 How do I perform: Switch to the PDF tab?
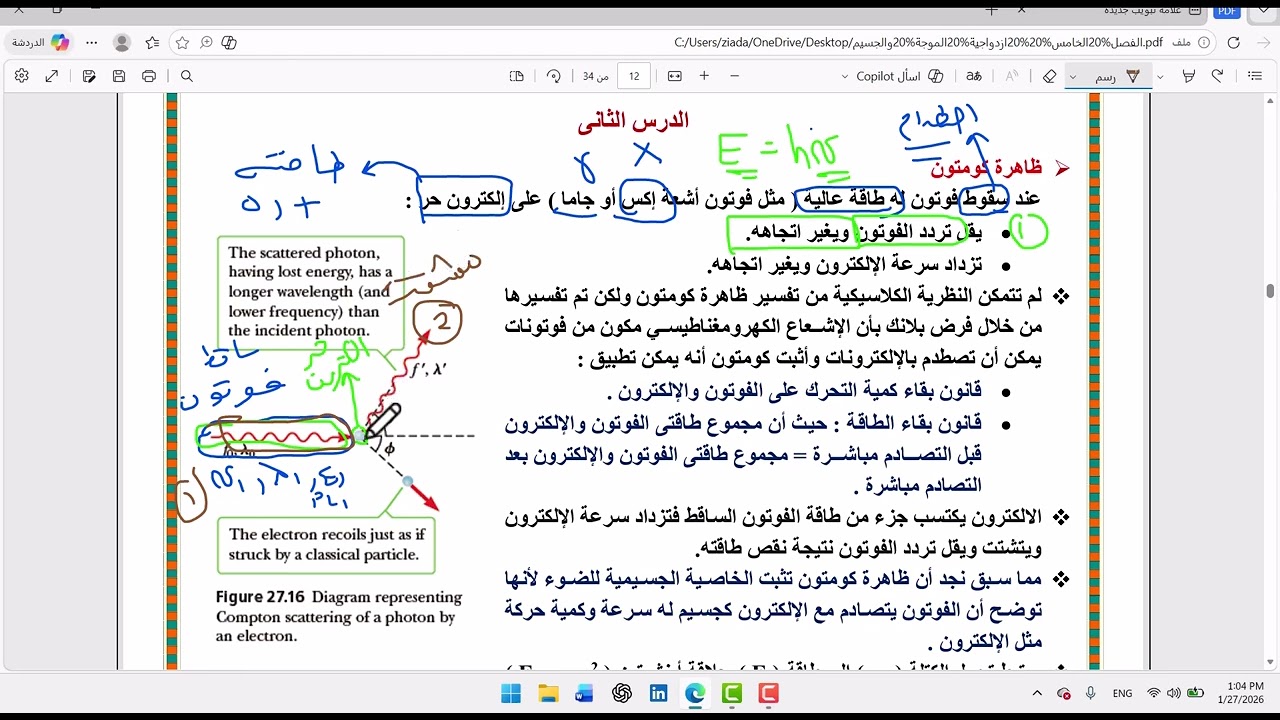(x=1226, y=11)
